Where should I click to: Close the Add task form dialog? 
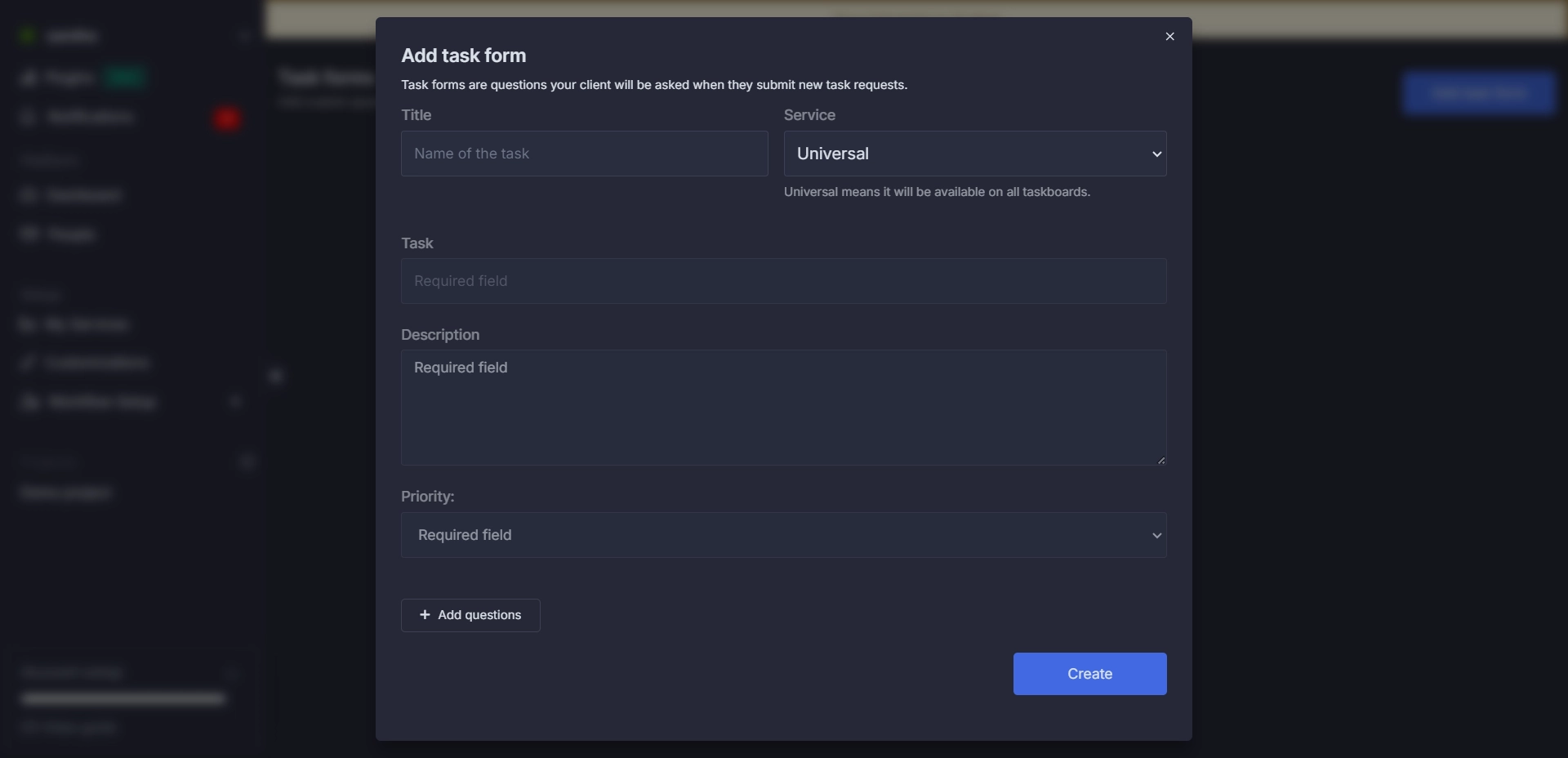(1169, 36)
